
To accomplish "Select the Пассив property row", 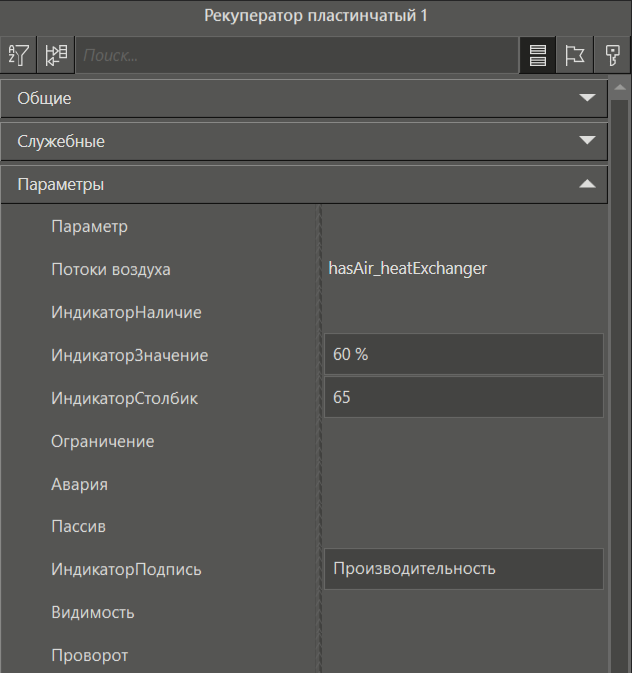I will point(78,527).
